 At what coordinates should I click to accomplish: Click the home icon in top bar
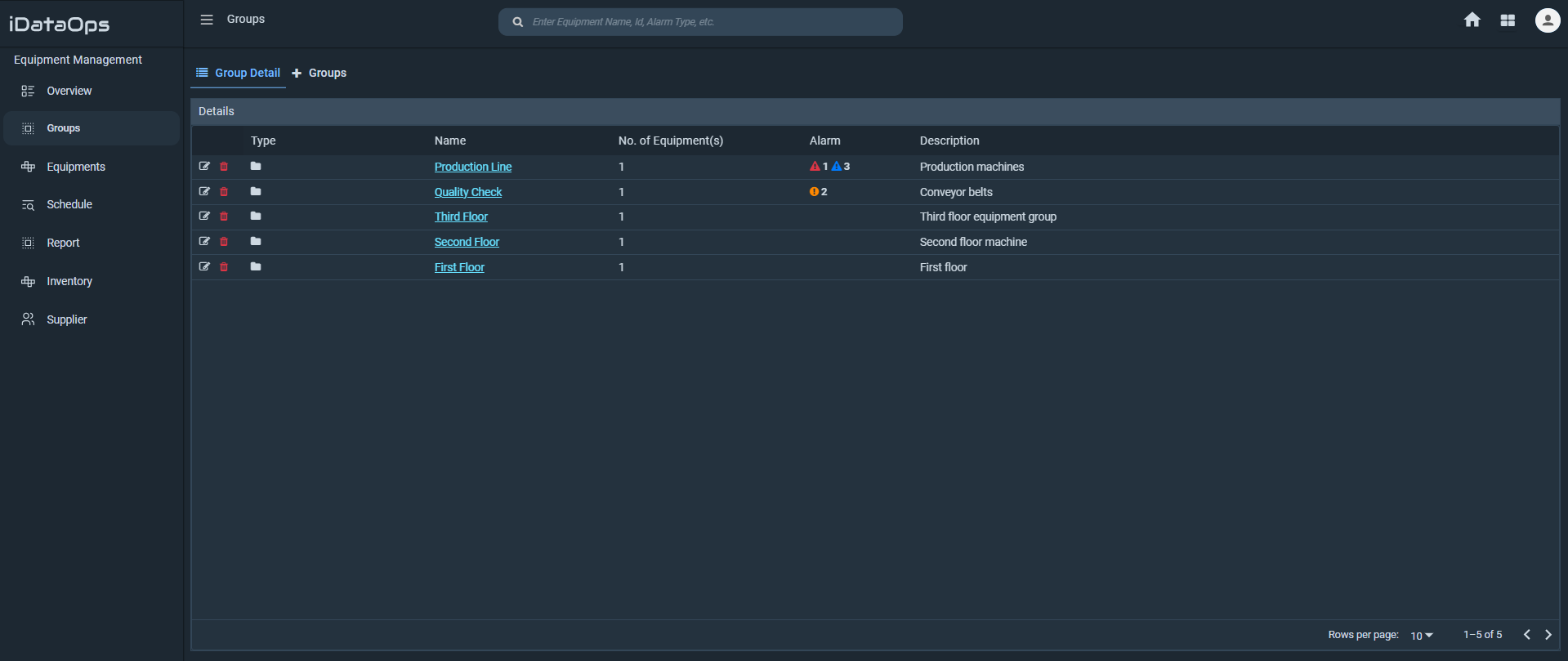(x=1472, y=20)
